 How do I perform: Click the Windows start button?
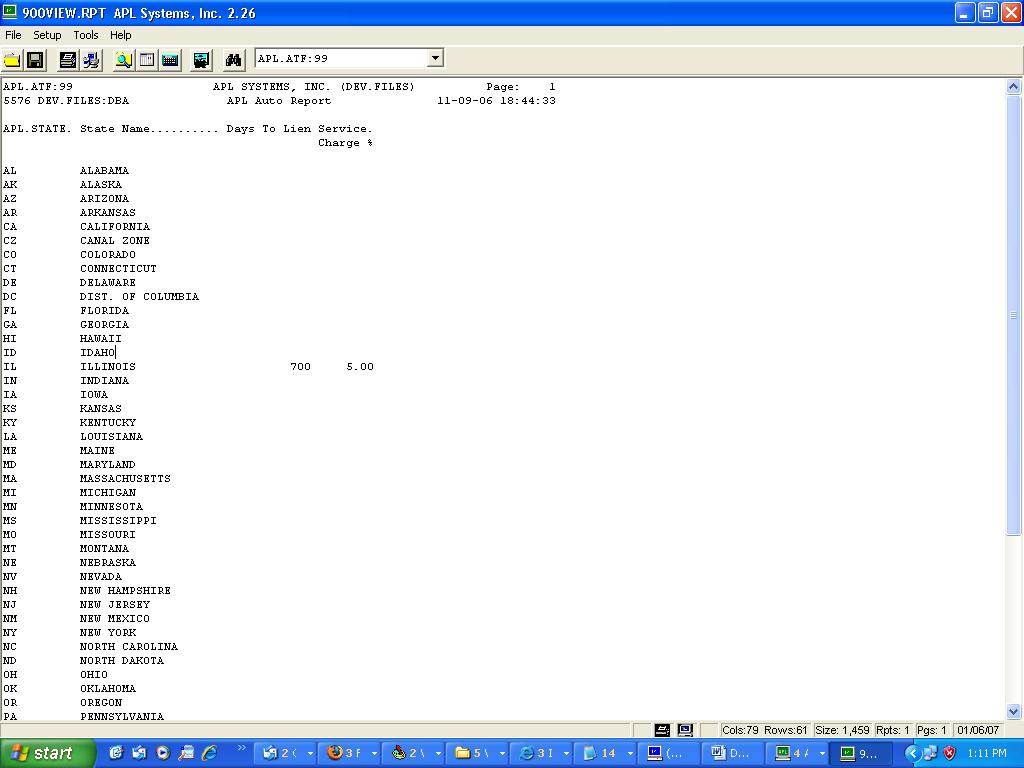[47, 753]
